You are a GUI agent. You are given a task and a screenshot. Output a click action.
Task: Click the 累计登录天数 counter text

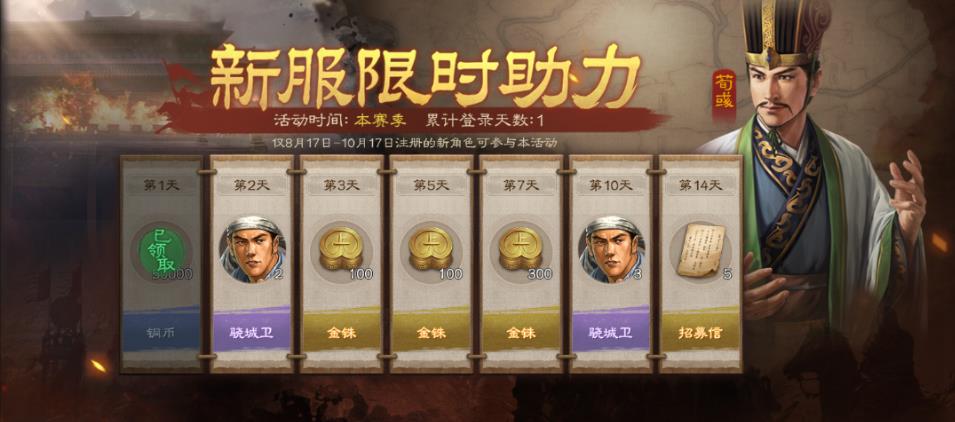pos(484,119)
